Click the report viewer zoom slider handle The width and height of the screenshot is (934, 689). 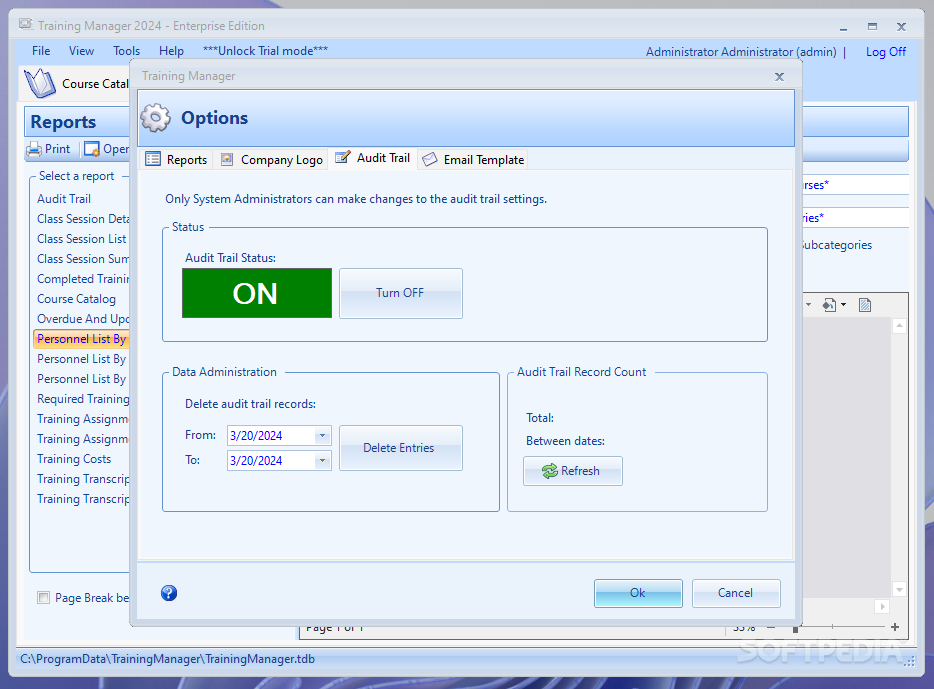click(x=795, y=628)
